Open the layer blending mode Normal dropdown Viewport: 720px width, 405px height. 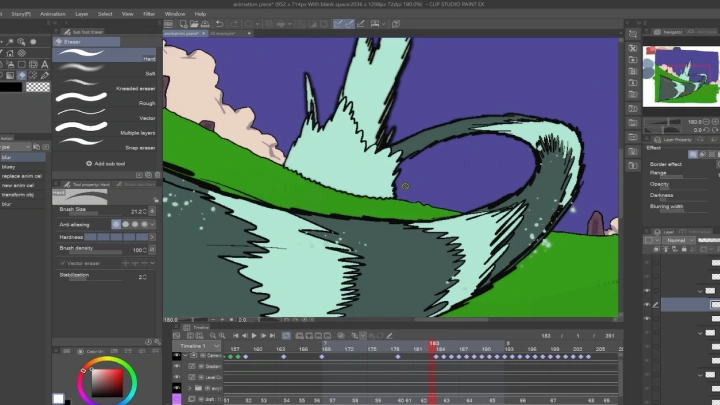click(x=680, y=240)
